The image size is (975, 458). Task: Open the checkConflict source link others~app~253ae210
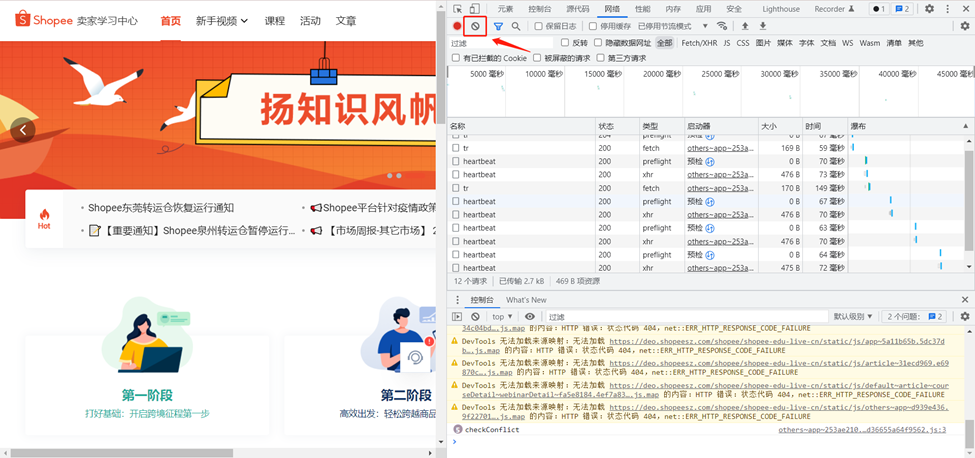pyautogui.click(x=862, y=429)
